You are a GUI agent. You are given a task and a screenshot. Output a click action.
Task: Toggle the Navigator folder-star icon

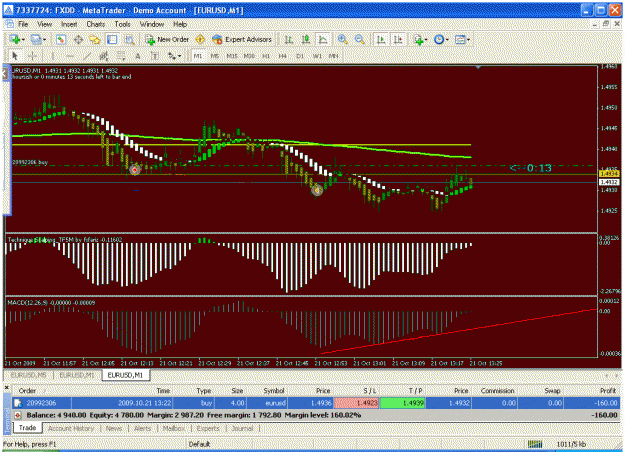pos(95,39)
